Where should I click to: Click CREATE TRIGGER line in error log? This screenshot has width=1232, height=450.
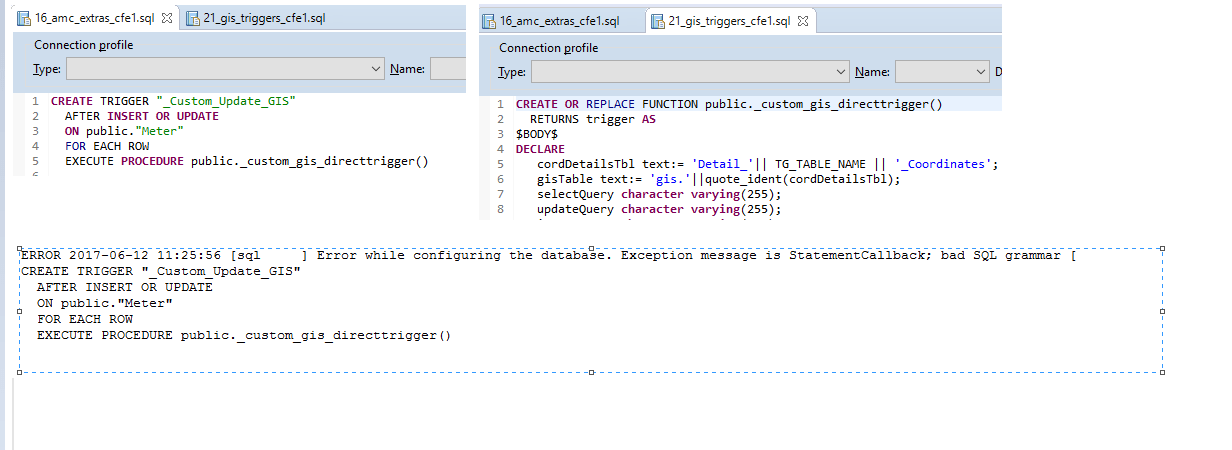click(160, 271)
